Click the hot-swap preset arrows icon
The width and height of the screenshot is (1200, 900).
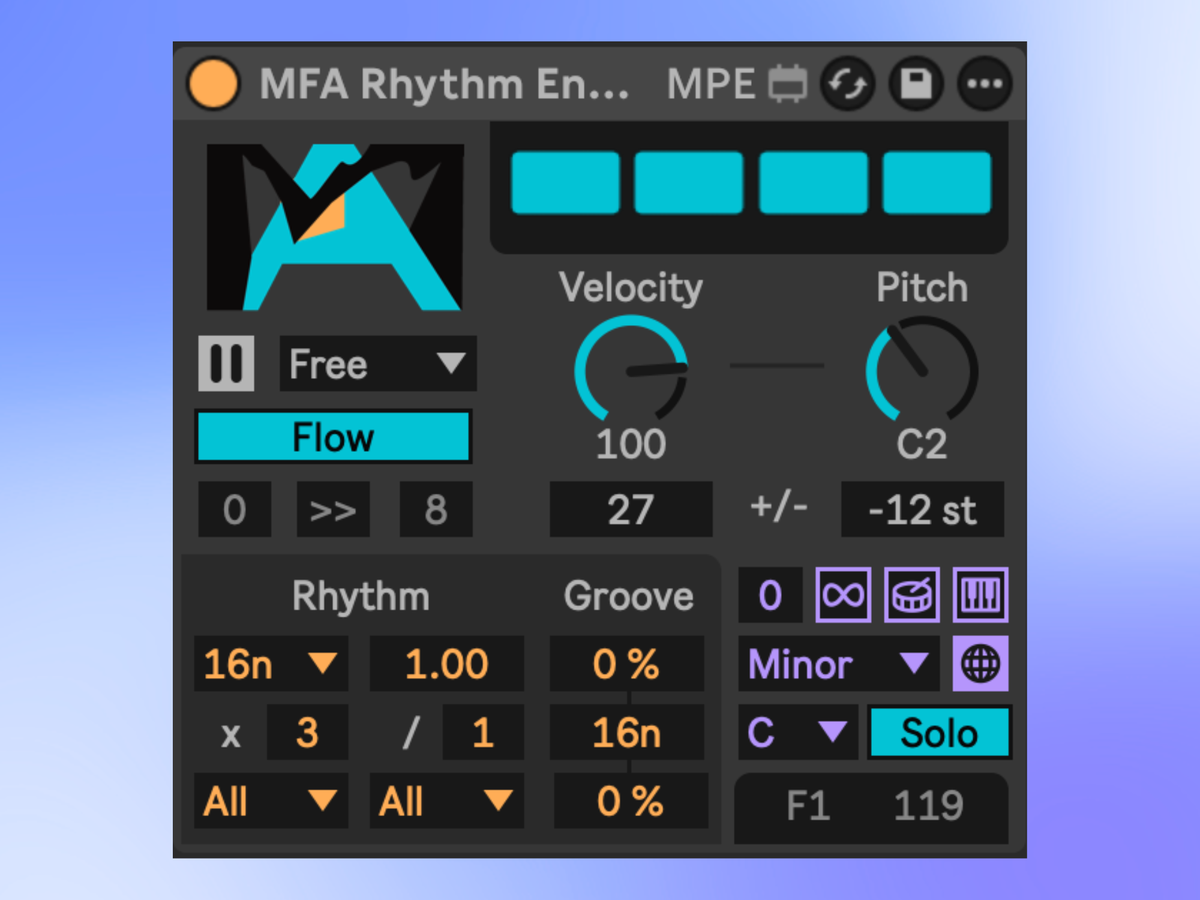point(848,84)
